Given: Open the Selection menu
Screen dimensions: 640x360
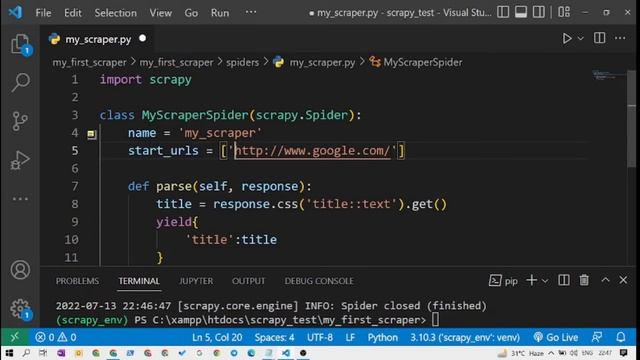Looking at the screenshot, I should click(x=116, y=13).
